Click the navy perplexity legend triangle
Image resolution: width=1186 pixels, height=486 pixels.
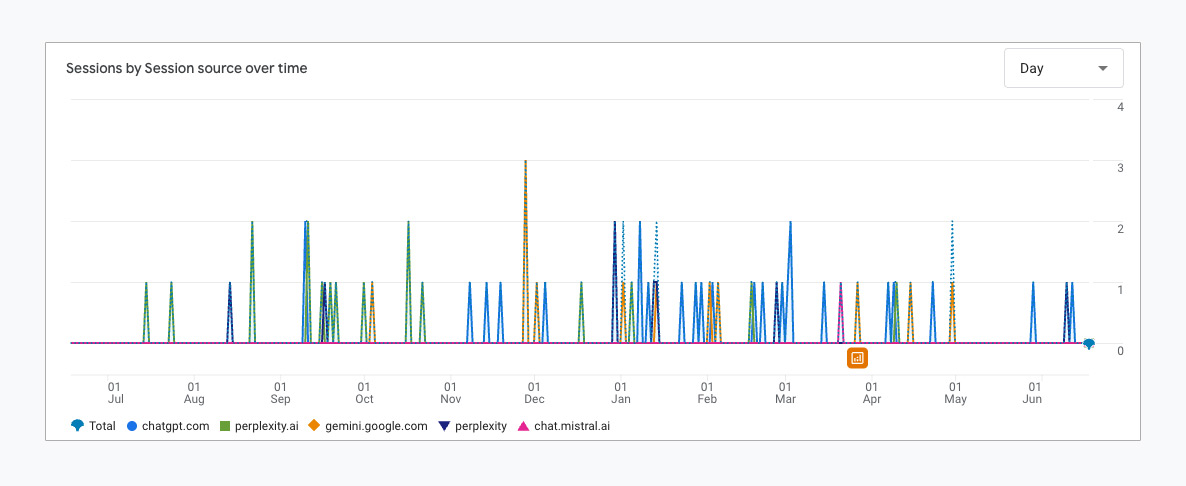tap(444, 426)
